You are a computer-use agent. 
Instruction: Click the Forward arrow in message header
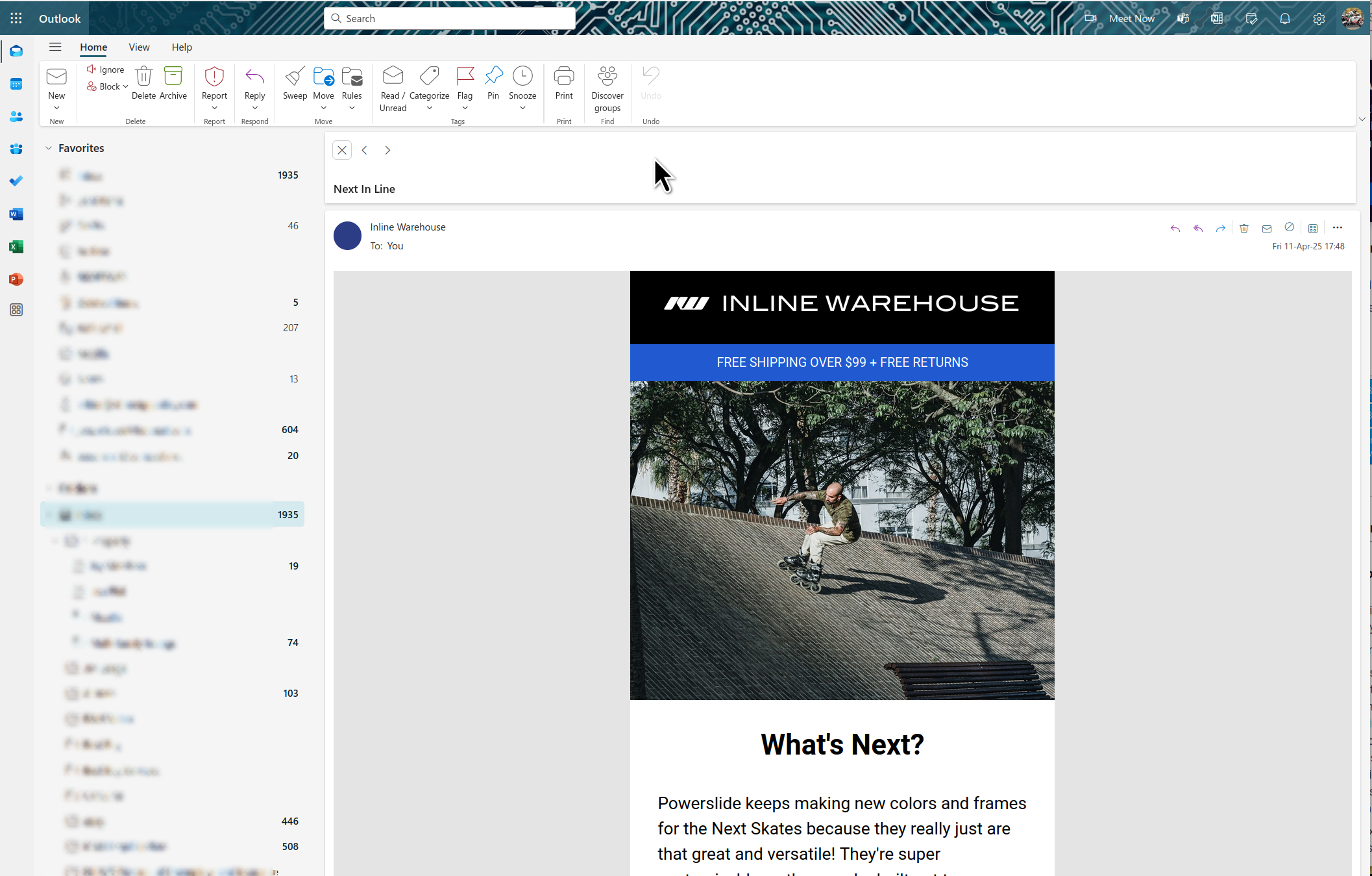coord(1220,229)
